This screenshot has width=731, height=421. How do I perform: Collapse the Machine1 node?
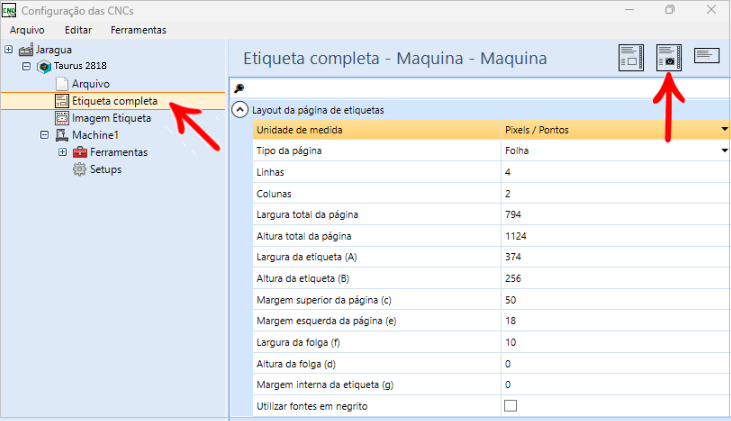pyautogui.click(x=44, y=135)
